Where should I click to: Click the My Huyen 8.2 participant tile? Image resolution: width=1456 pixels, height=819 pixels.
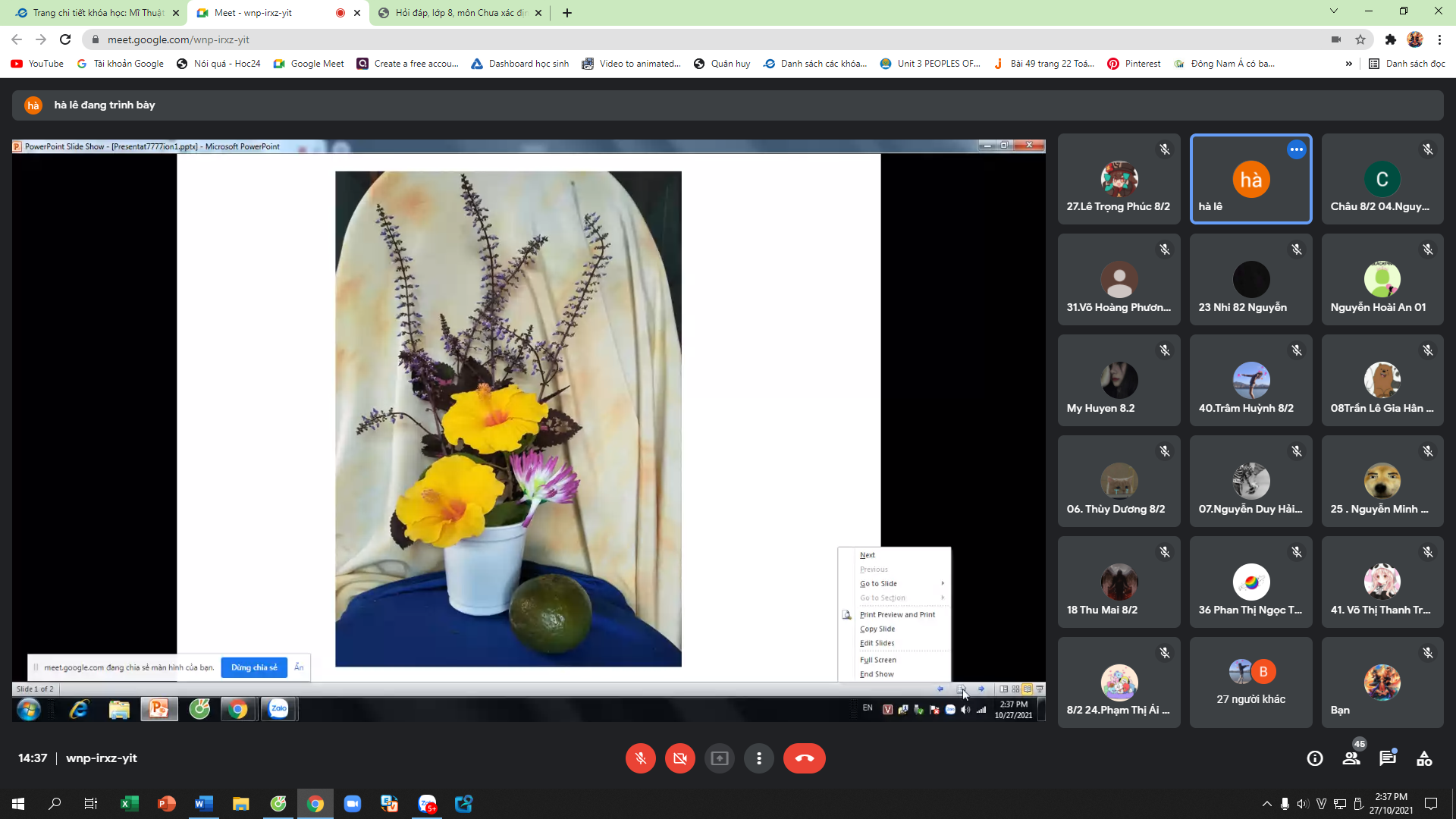[x=1119, y=381]
